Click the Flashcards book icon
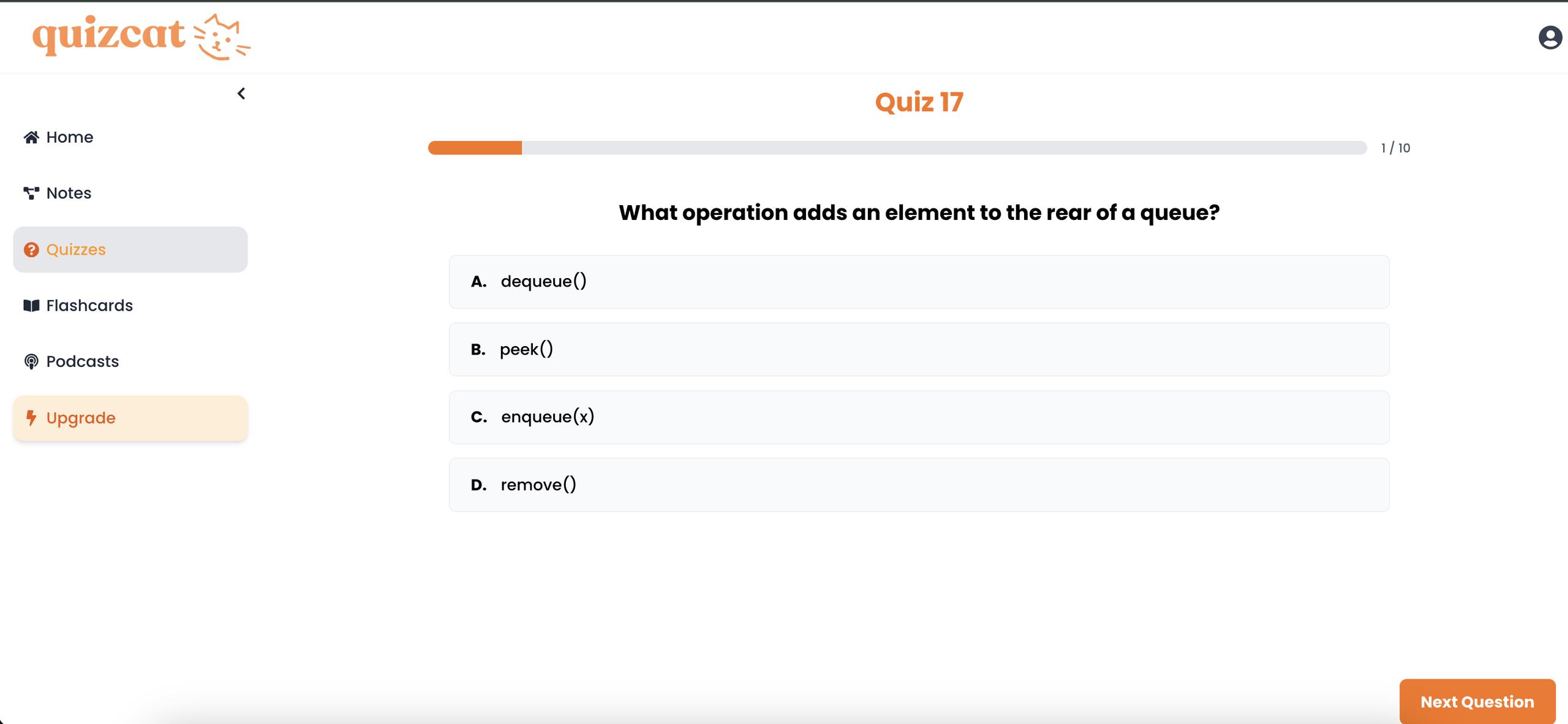Viewport: 1568px width, 724px height. pos(31,306)
